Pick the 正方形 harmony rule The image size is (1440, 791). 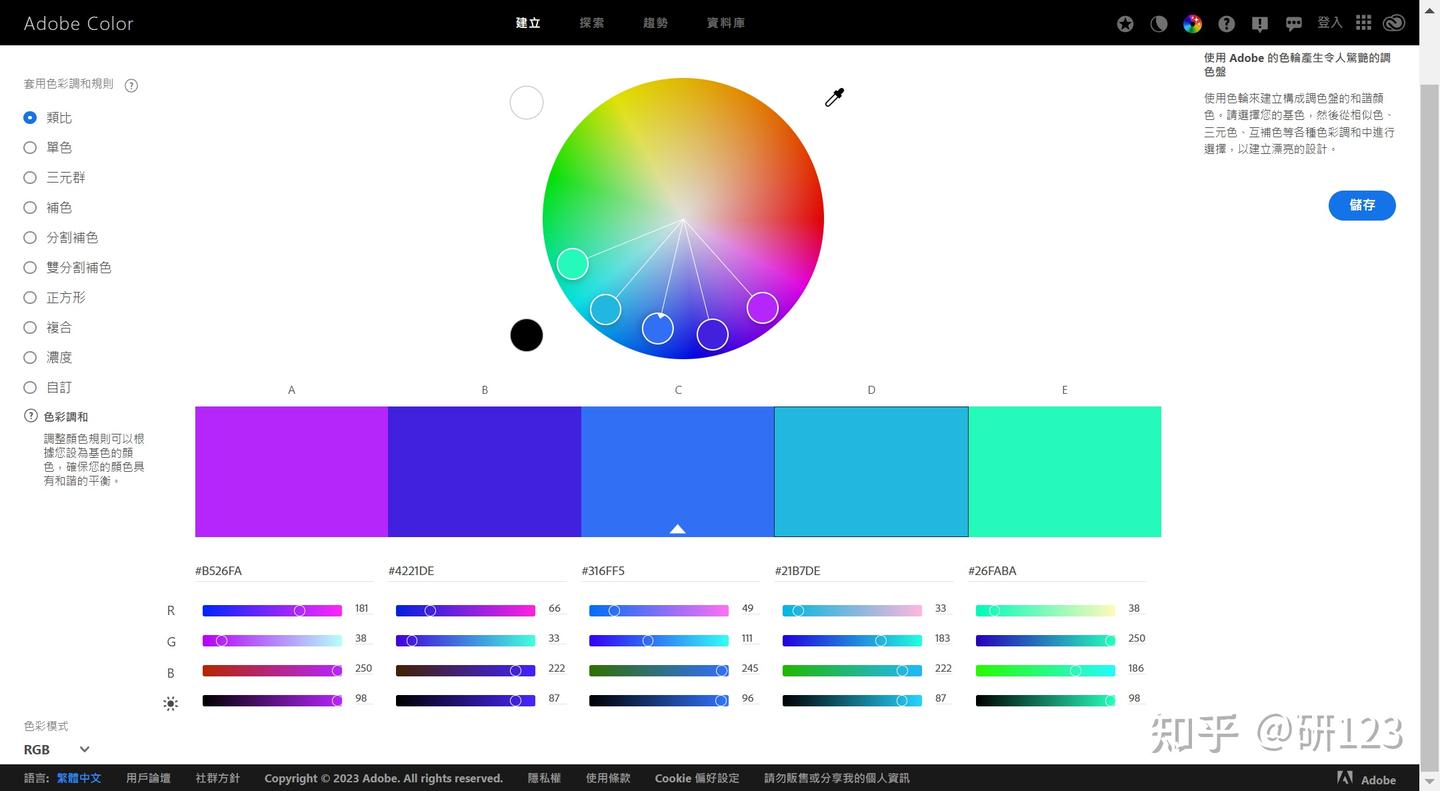pos(54,298)
